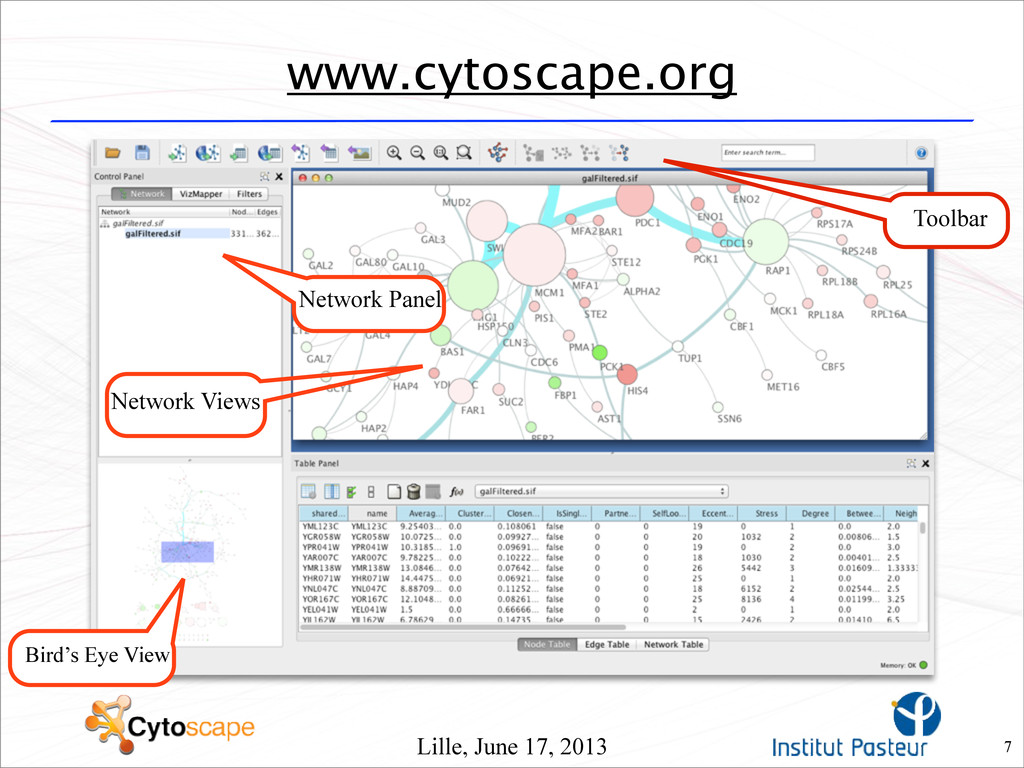Click the Stress value 5442

pos(751,568)
